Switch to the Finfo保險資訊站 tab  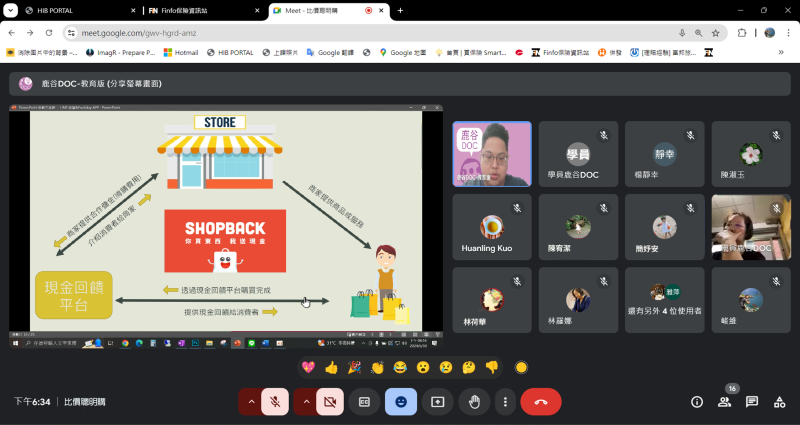pos(204,10)
